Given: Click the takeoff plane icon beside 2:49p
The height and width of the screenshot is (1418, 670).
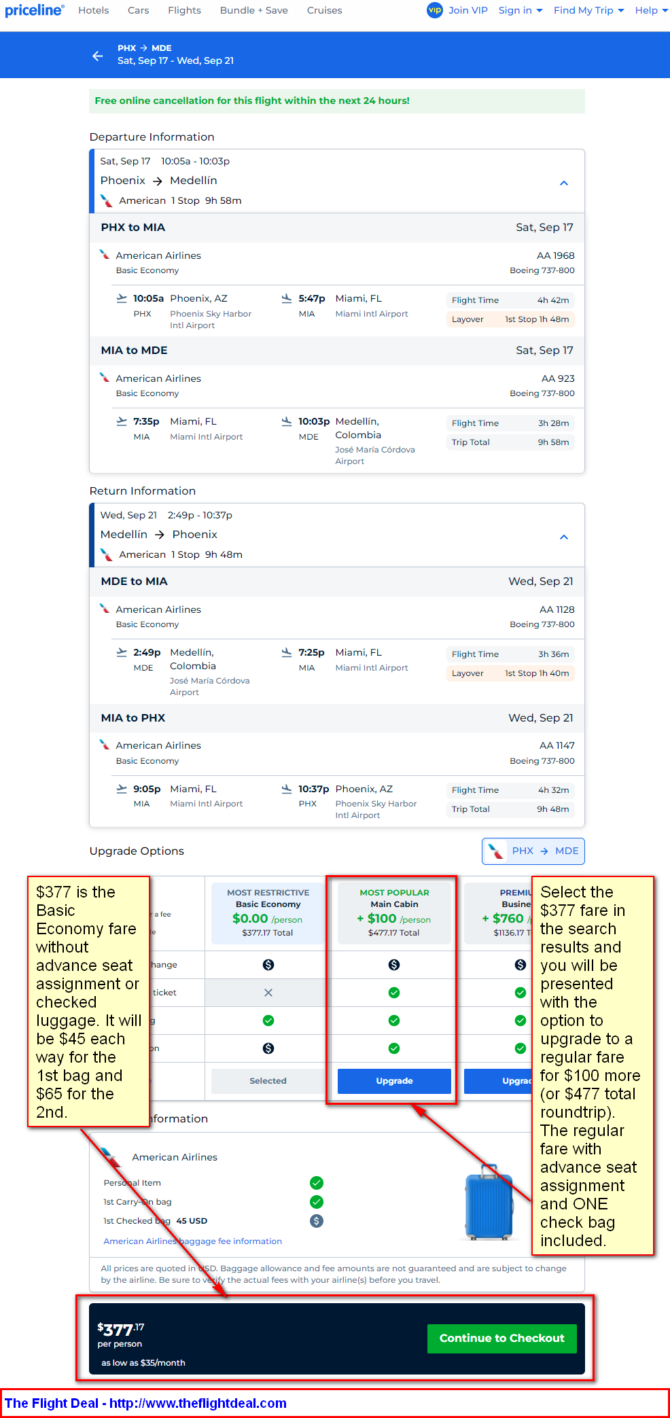Looking at the screenshot, I should coord(122,652).
